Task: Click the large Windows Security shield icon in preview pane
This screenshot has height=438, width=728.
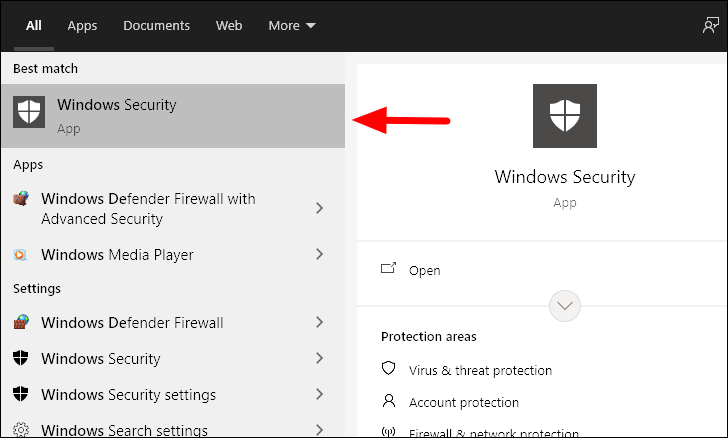Action: pyautogui.click(x=565, y=116)
